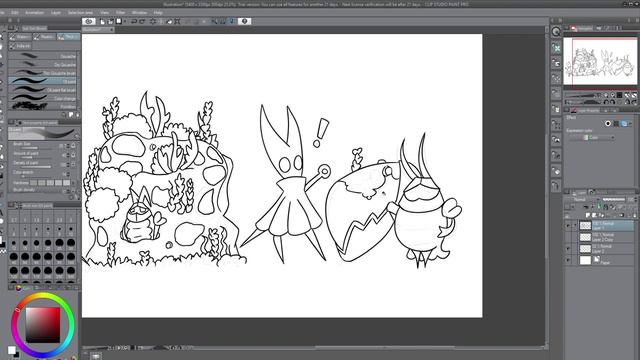Click the Open file icon in command bar
The height and width of the screenshot is (360, 640).
pyautogui.click(x=110, y=21)
